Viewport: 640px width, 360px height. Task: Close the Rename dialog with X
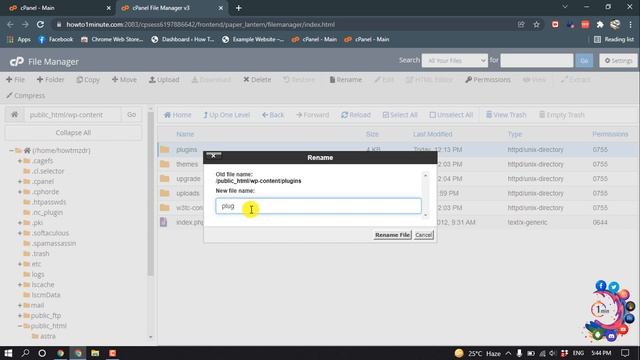click(213, 156)
